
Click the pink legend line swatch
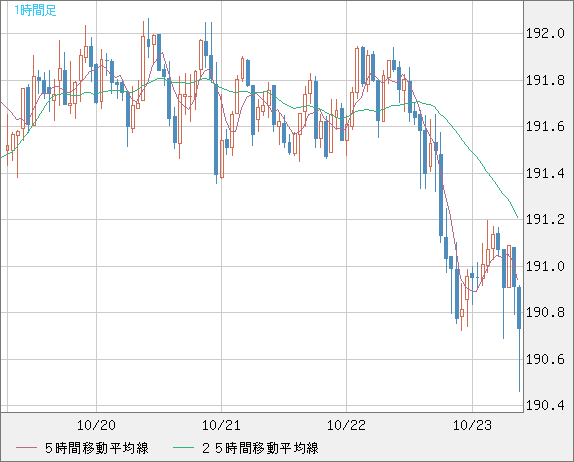tap(26, 448)
